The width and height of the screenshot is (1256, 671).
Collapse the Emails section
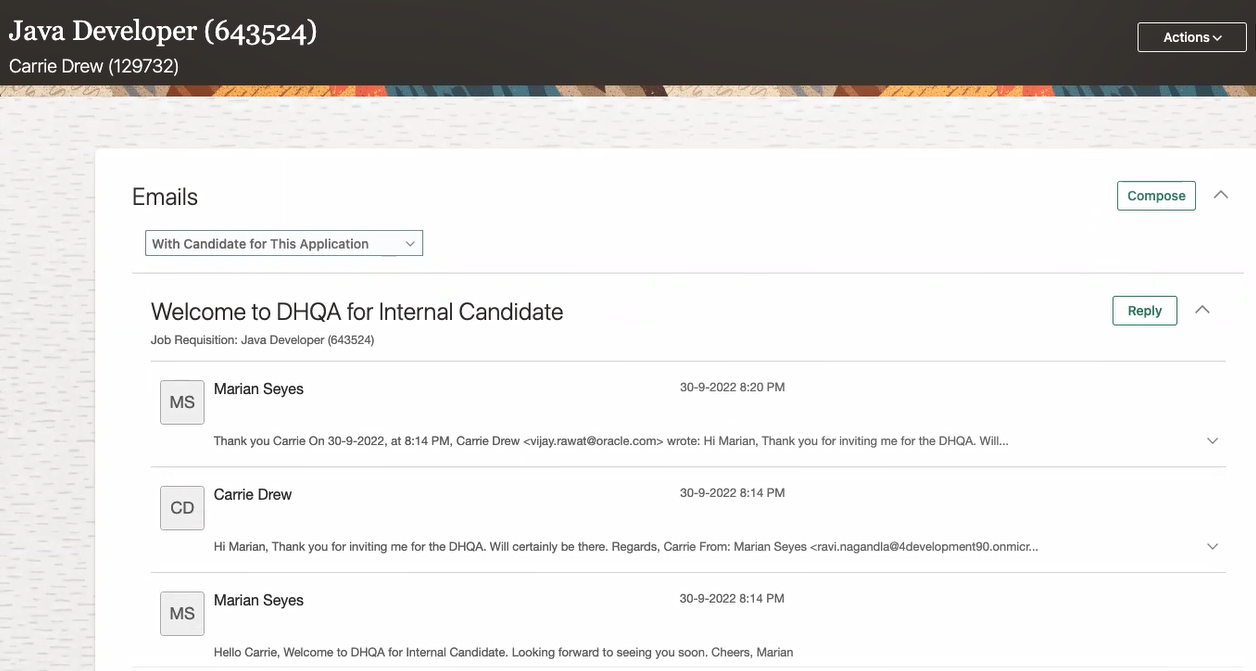pos(1220,195)
